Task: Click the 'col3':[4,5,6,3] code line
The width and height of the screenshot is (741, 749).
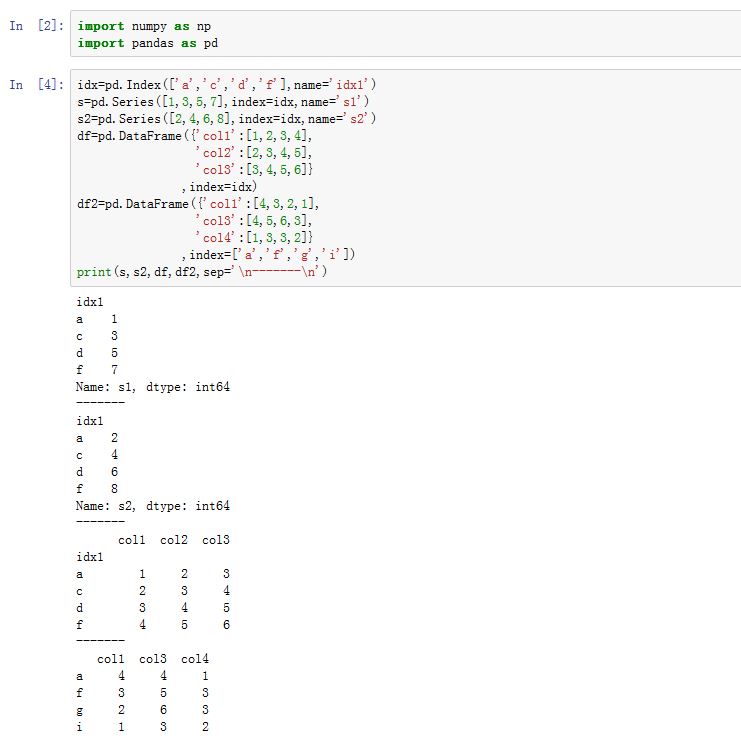Action: coord(254,221)
